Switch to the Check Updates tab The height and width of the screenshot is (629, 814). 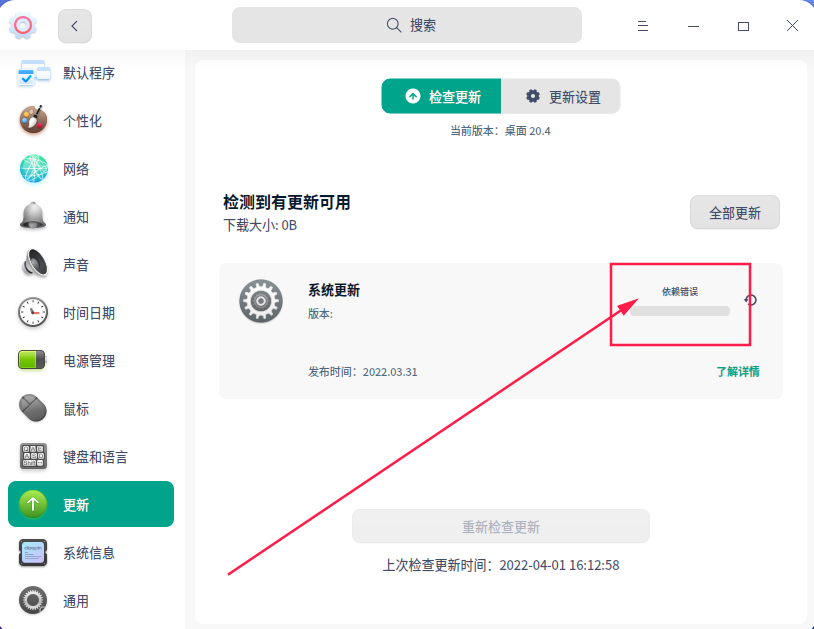tap(441, 97)
